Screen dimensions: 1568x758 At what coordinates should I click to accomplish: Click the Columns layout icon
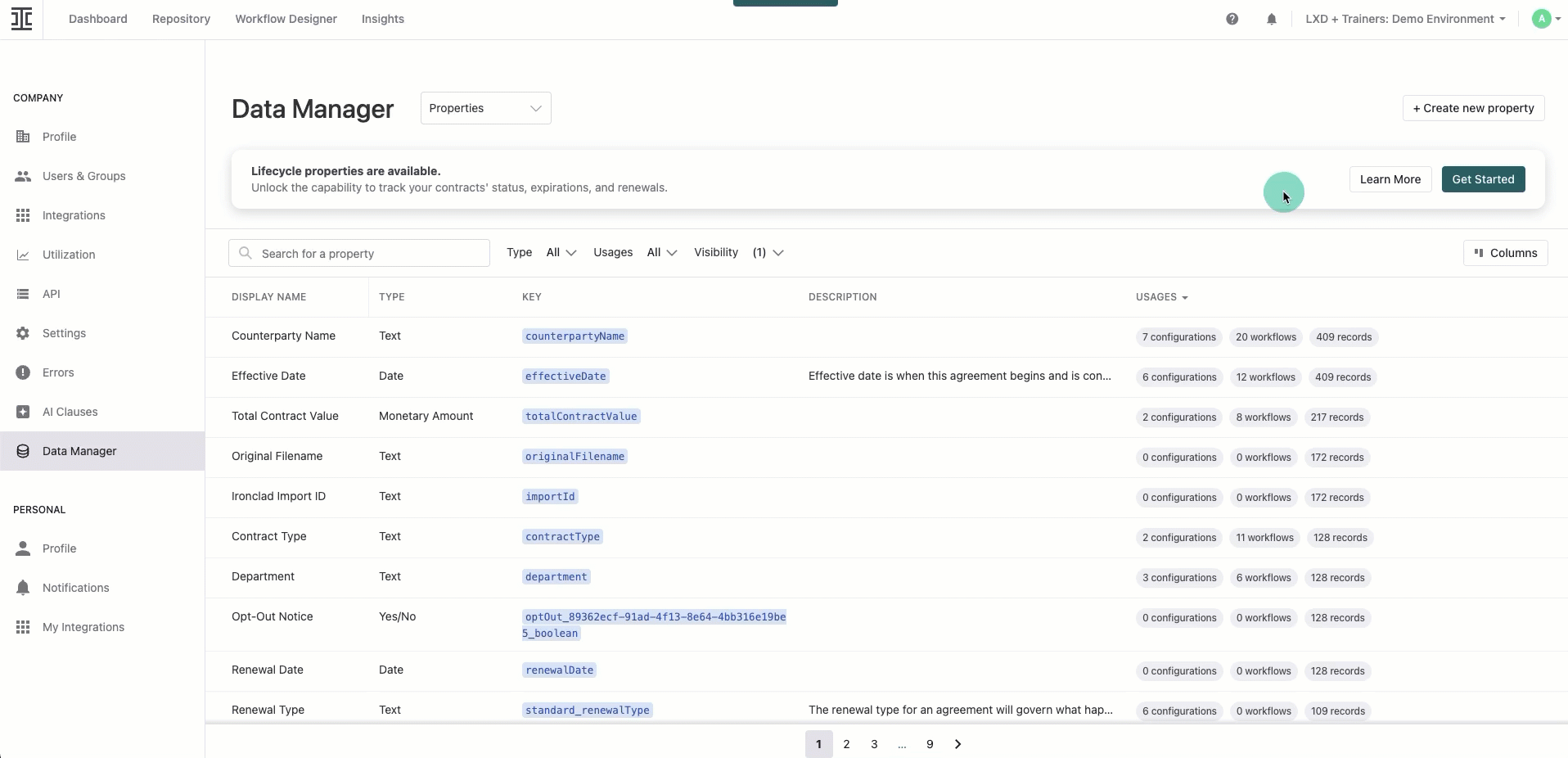tap(1479, 253)
